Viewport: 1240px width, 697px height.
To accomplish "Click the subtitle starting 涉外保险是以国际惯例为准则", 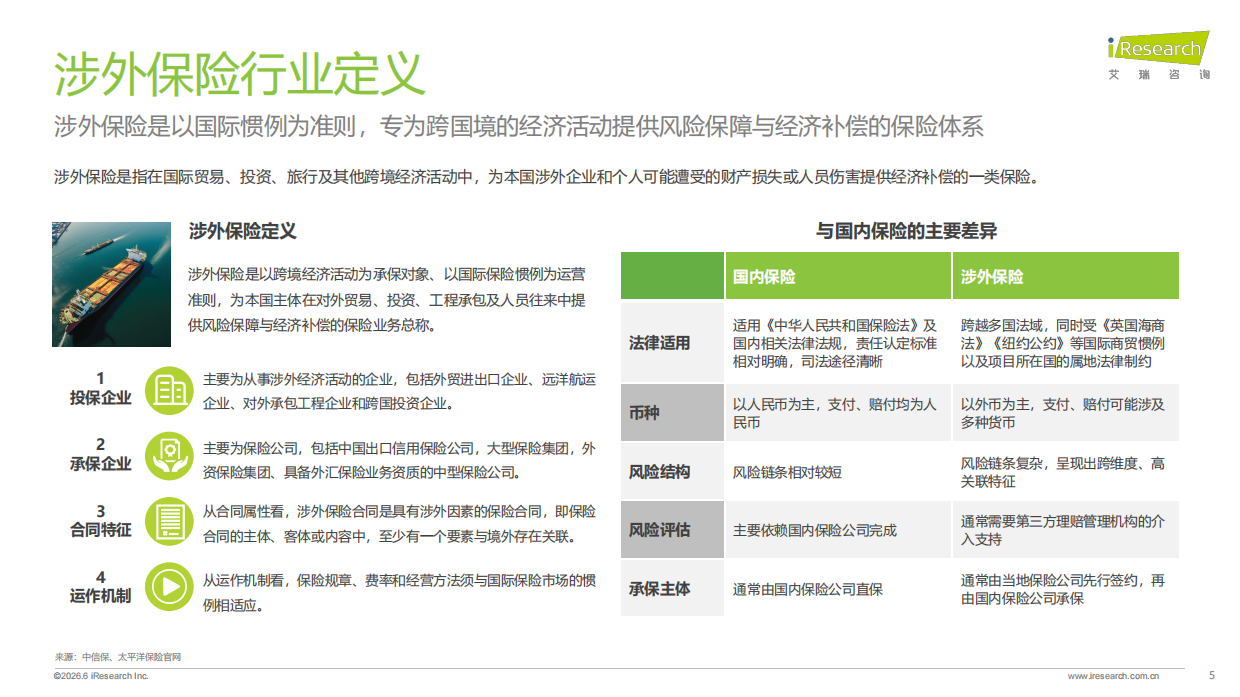I will [x=519, y=127].
